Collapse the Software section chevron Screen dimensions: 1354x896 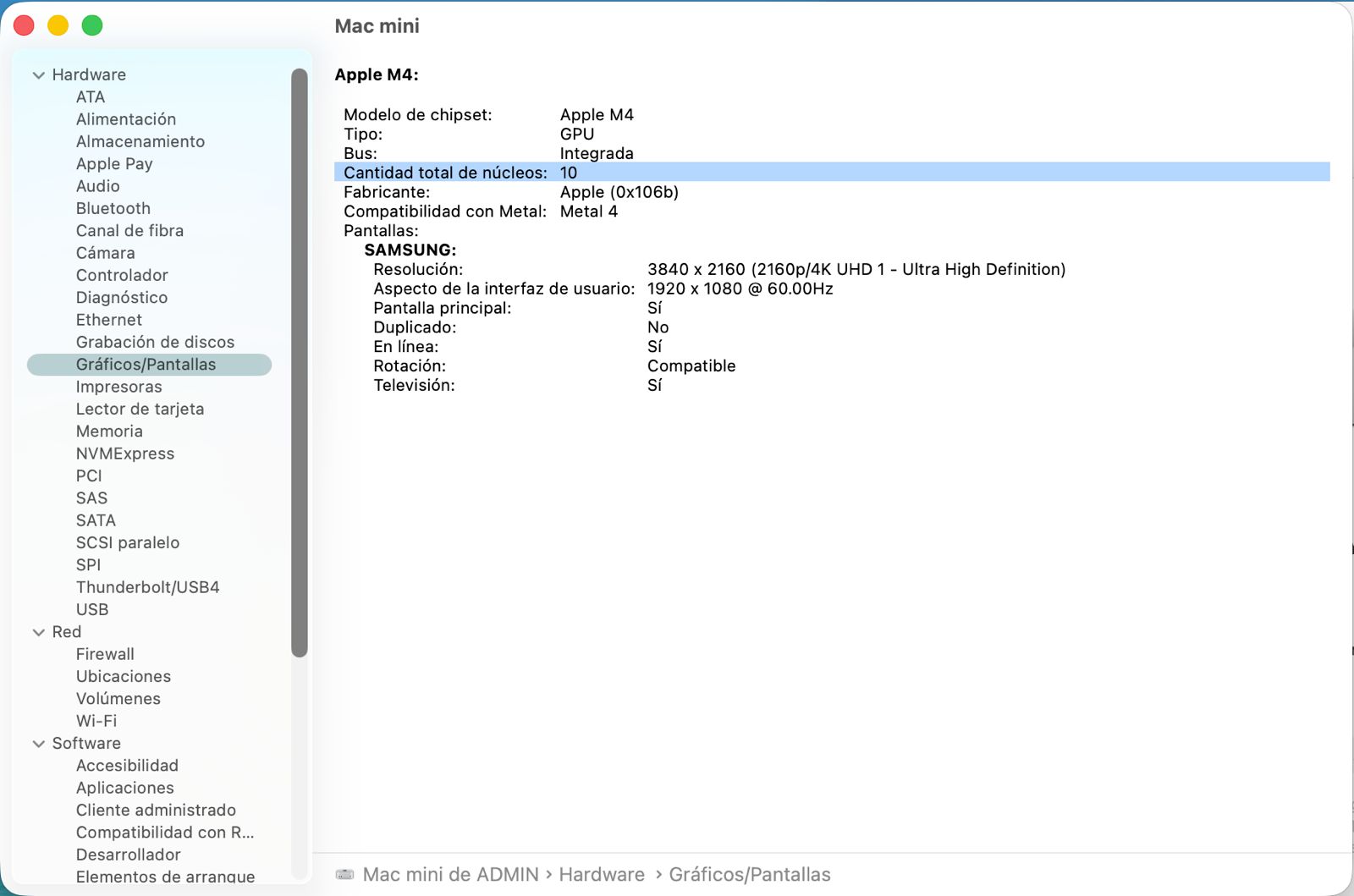[x=38, y=744]
